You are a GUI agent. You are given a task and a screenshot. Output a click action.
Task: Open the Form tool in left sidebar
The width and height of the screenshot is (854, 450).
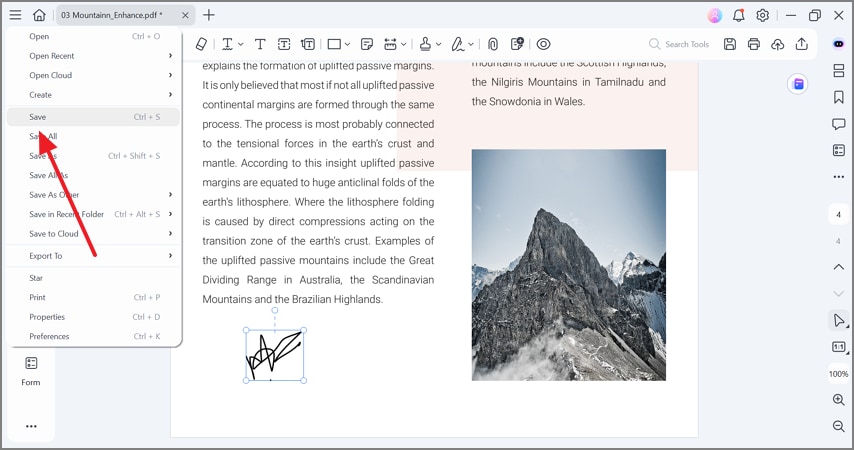click(31, 370)
